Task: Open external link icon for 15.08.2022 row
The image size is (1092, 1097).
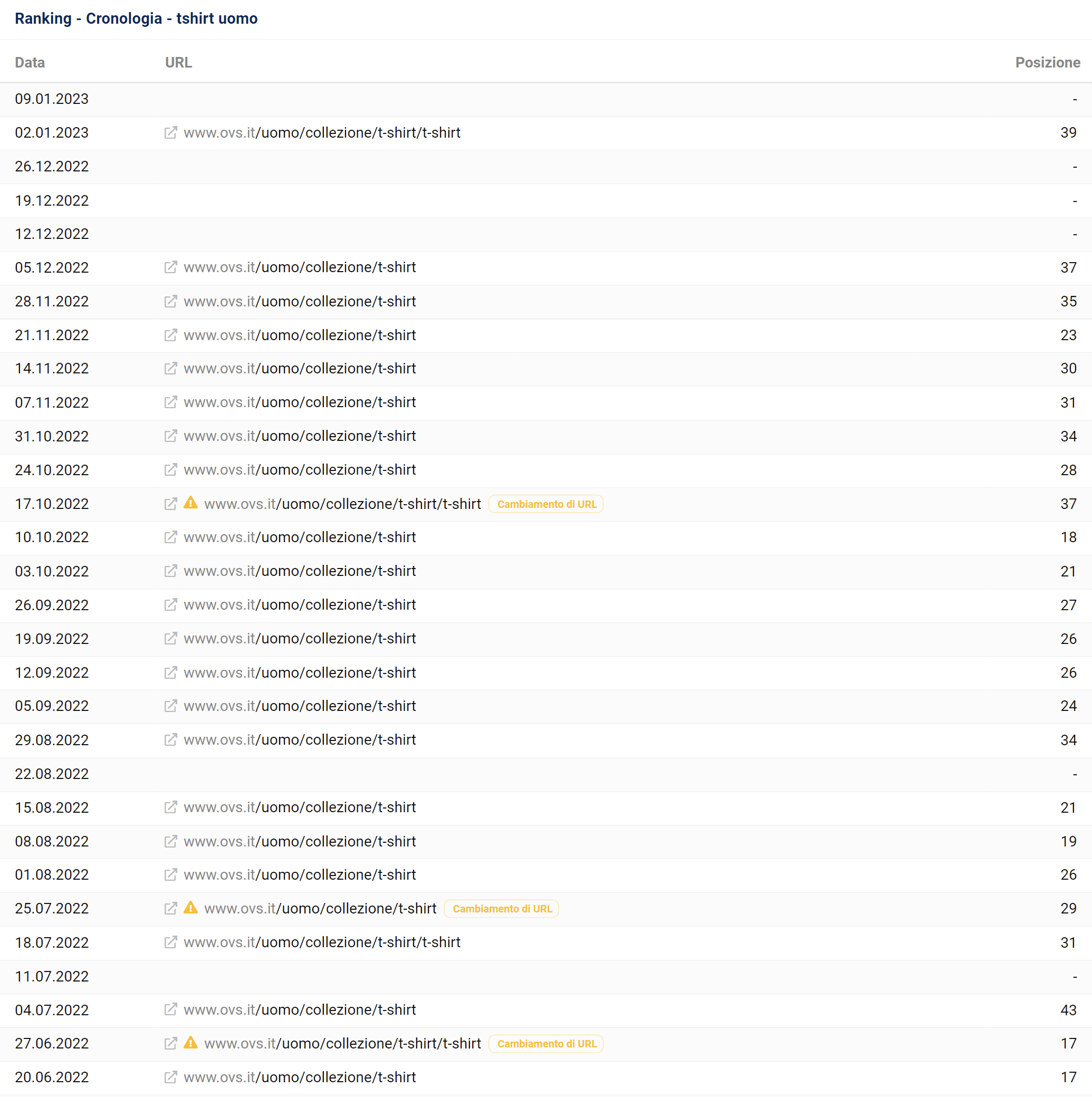Action: click(170, 807)
